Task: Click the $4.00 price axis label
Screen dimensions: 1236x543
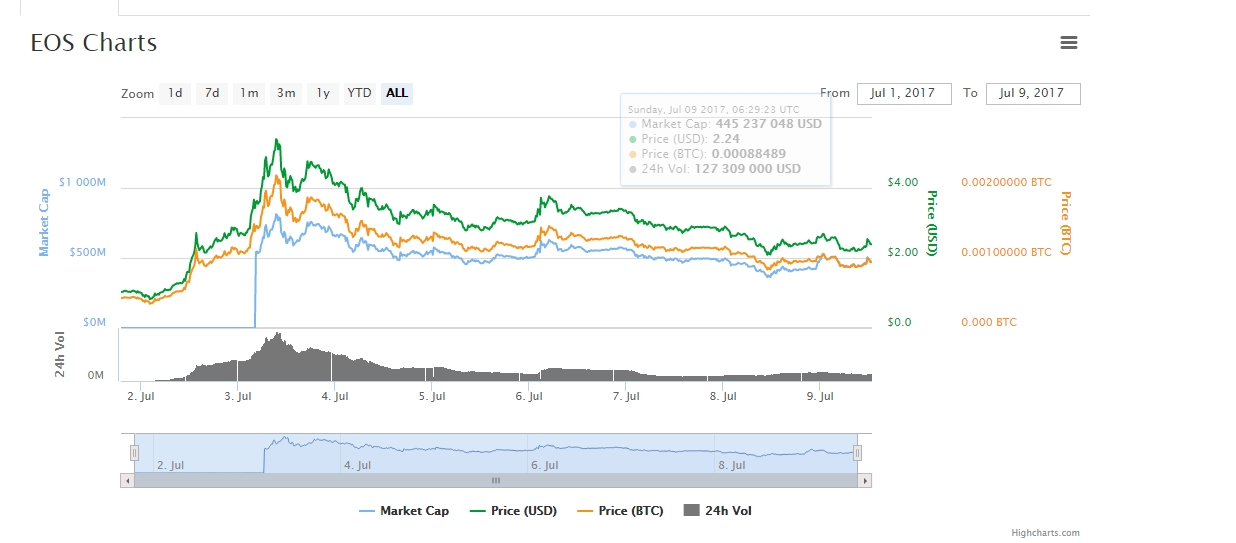Action: [x=902, y=183]
